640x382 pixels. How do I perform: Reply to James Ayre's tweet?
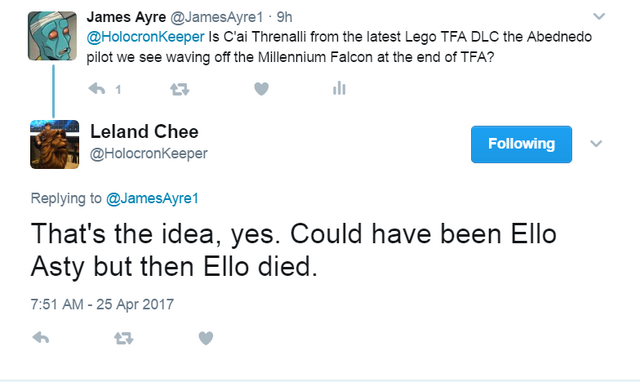(97, 89)
